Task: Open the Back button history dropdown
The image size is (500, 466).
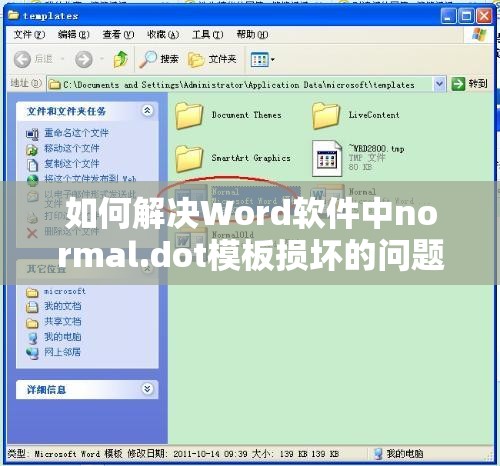Action: click(x=62, y=59)
